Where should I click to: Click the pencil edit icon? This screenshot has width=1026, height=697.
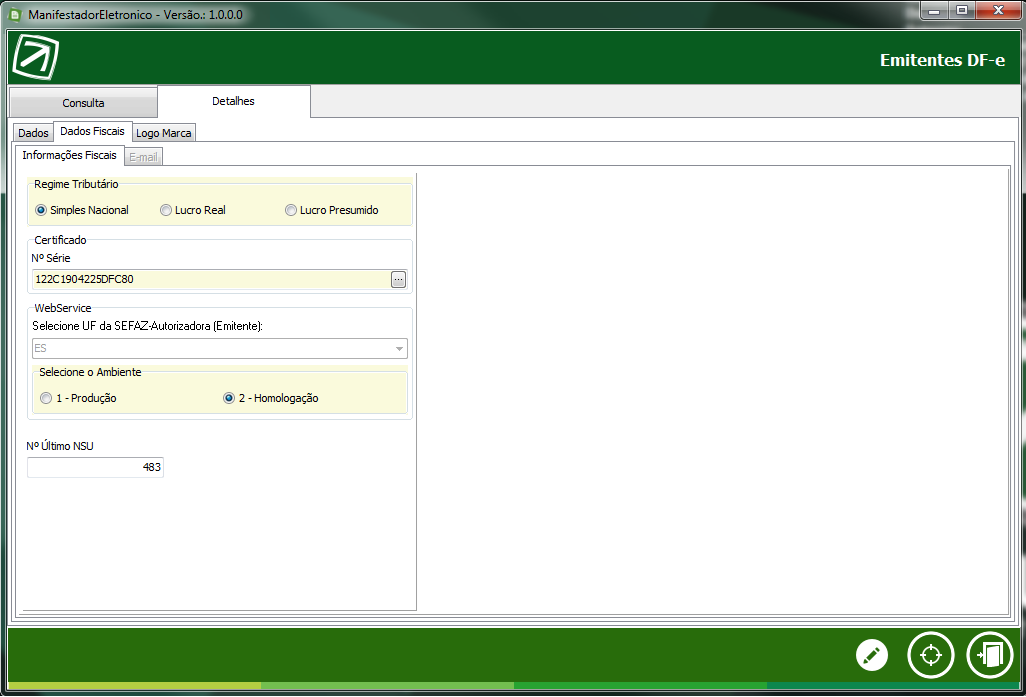pyautogui.click(x=872, y=654)
